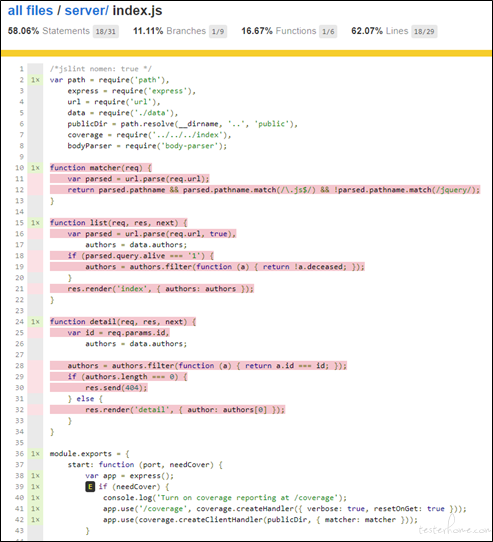Click the 1x hit count on line 36

pos(35,454)
